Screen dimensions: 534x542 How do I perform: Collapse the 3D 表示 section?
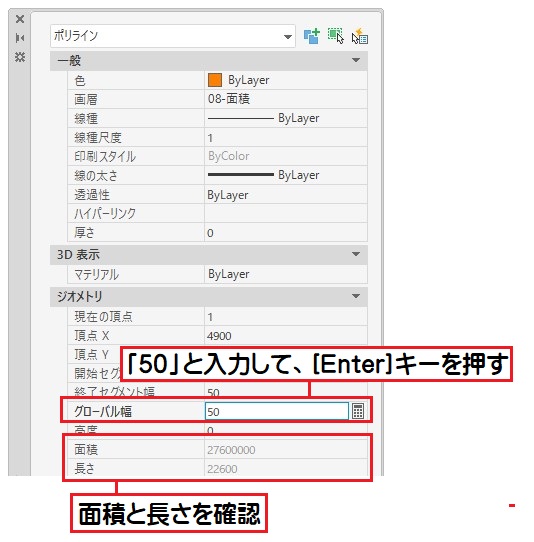coord(356,254)
